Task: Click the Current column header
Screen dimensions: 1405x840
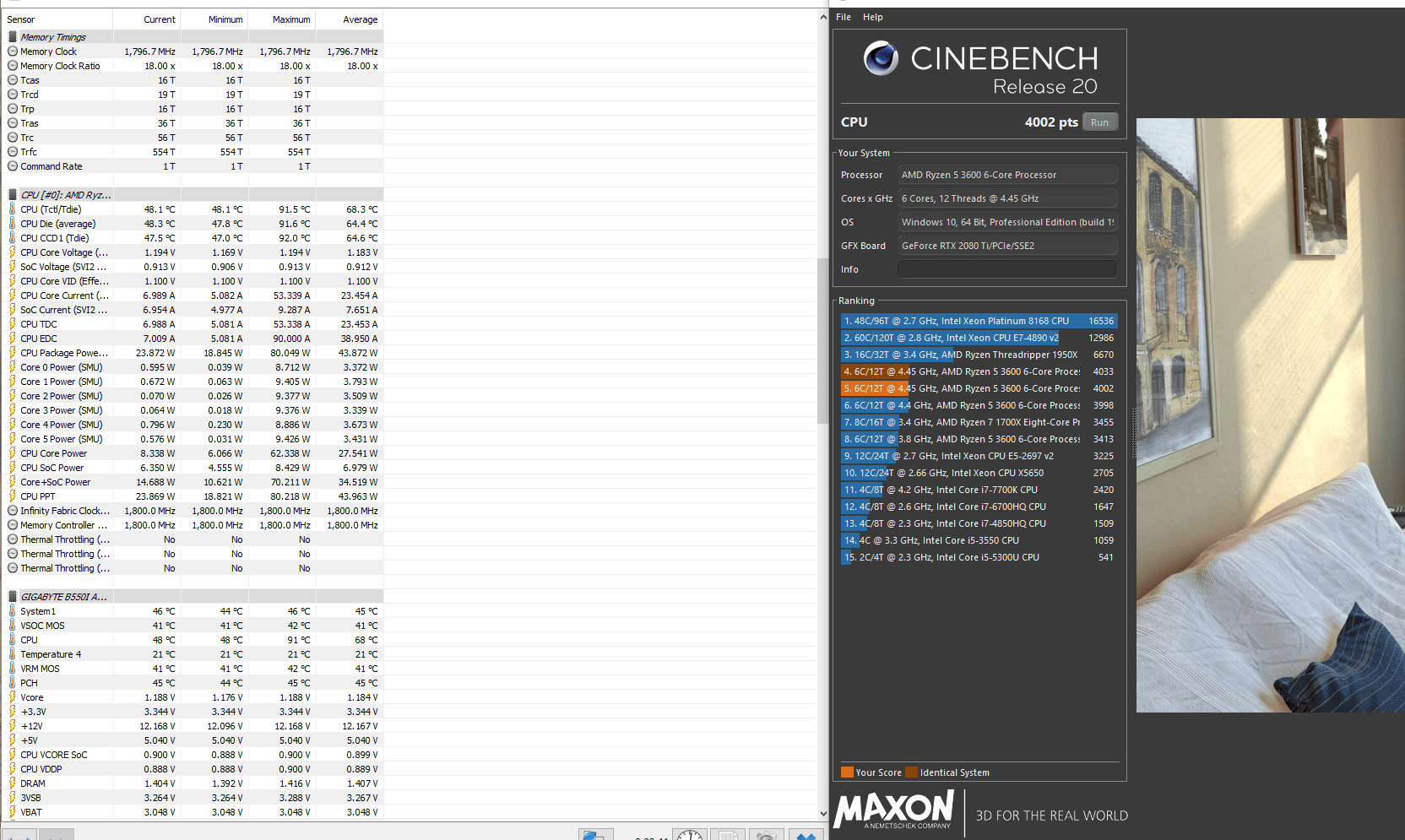Action: (147, 19)
